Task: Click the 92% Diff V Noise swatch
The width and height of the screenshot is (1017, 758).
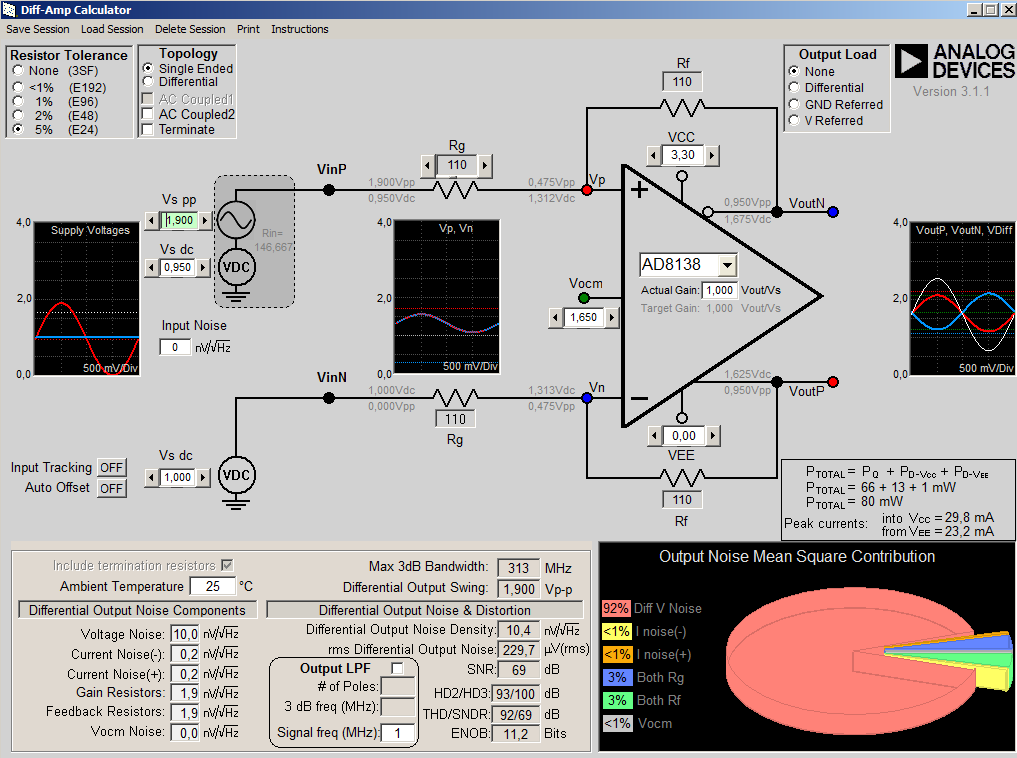Action: pyautogui.click(x=616, y=608)
